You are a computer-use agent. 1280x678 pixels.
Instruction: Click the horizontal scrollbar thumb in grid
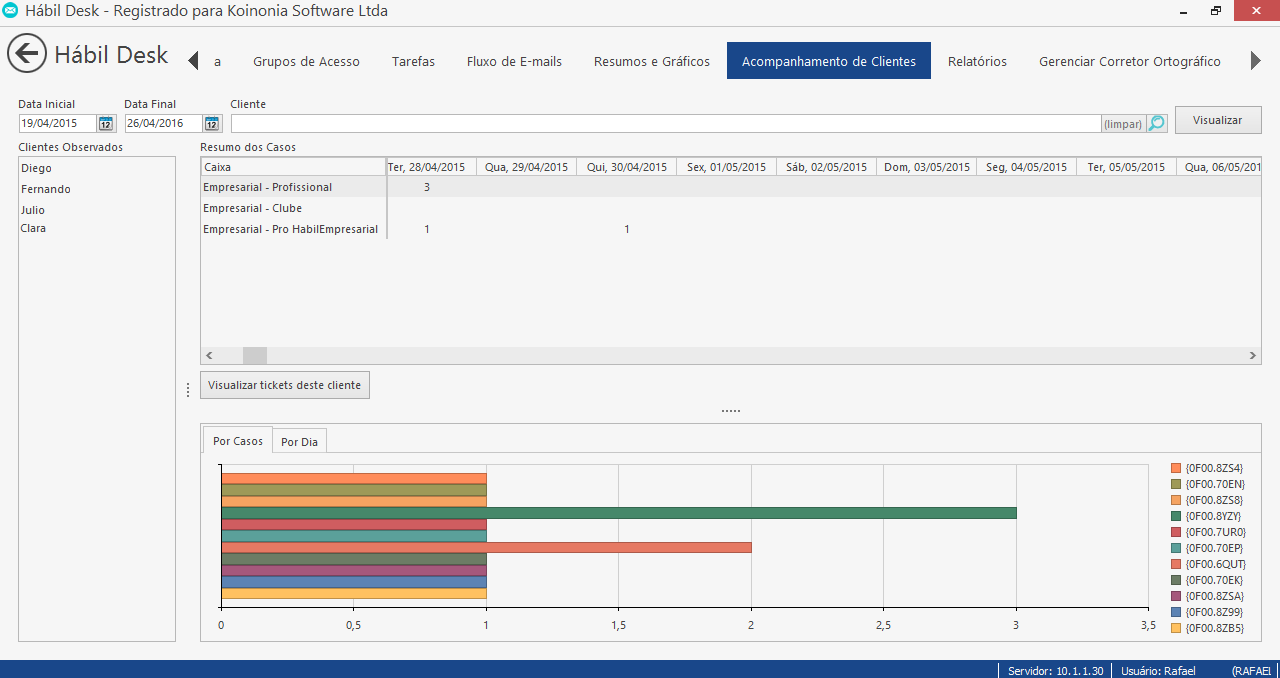tap(255, 355)
